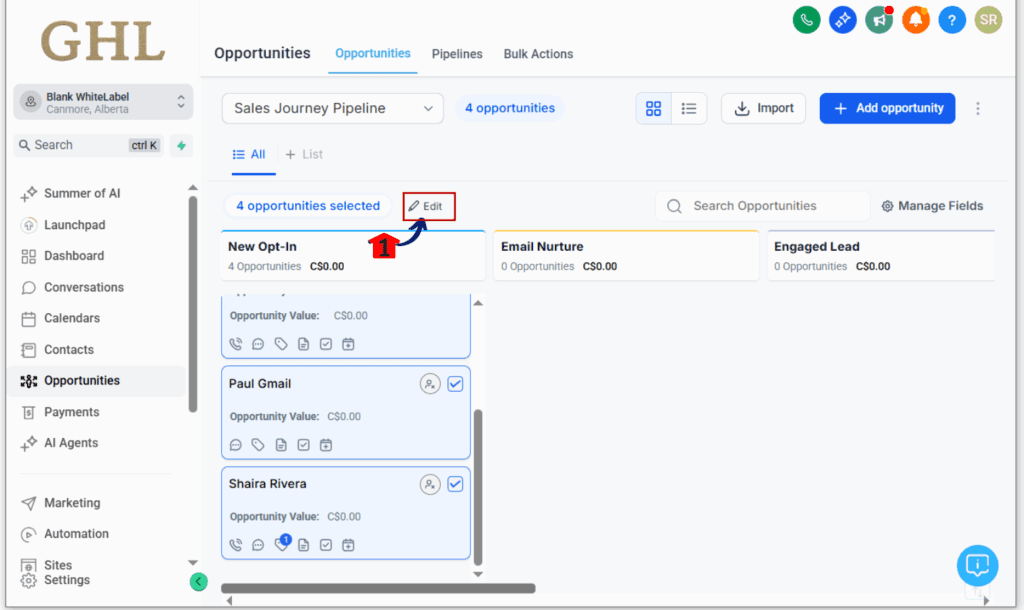The image size is (1024, 610).
Task: Uncheck the Shaira Rivera opportunity checkbox
Action: [455, 484]
